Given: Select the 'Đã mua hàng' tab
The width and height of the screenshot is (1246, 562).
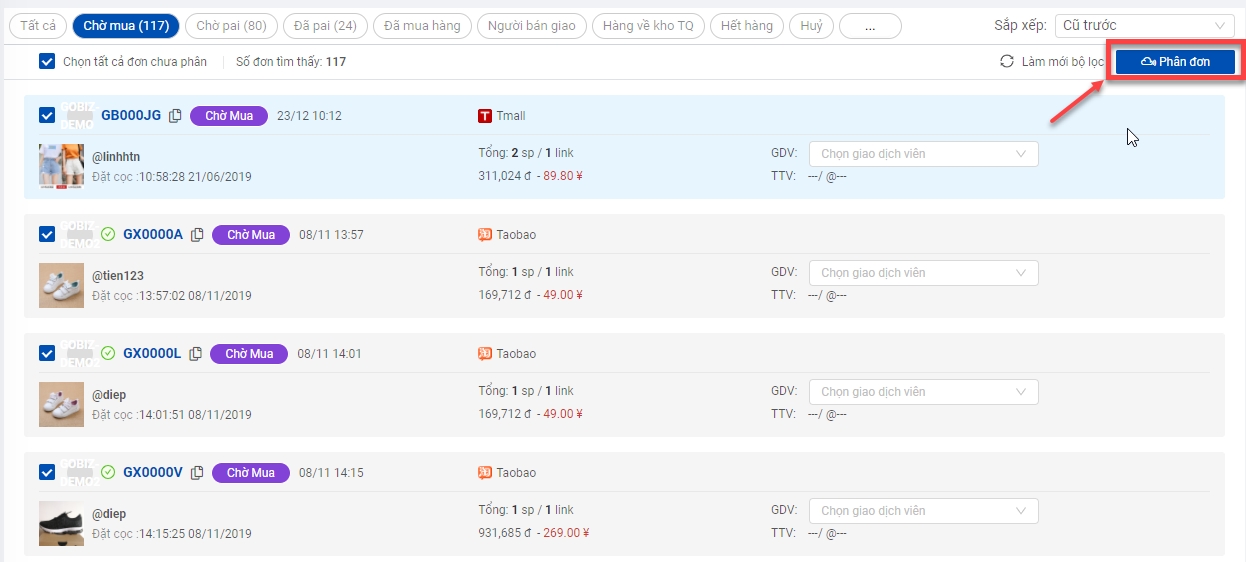Looking at the screenshot, I should click(x=420, y=26).
